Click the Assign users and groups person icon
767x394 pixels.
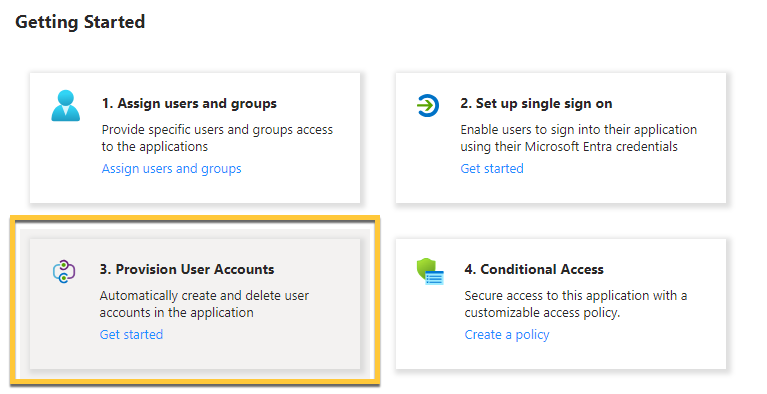pyautogui.click(x=66, y=105)
